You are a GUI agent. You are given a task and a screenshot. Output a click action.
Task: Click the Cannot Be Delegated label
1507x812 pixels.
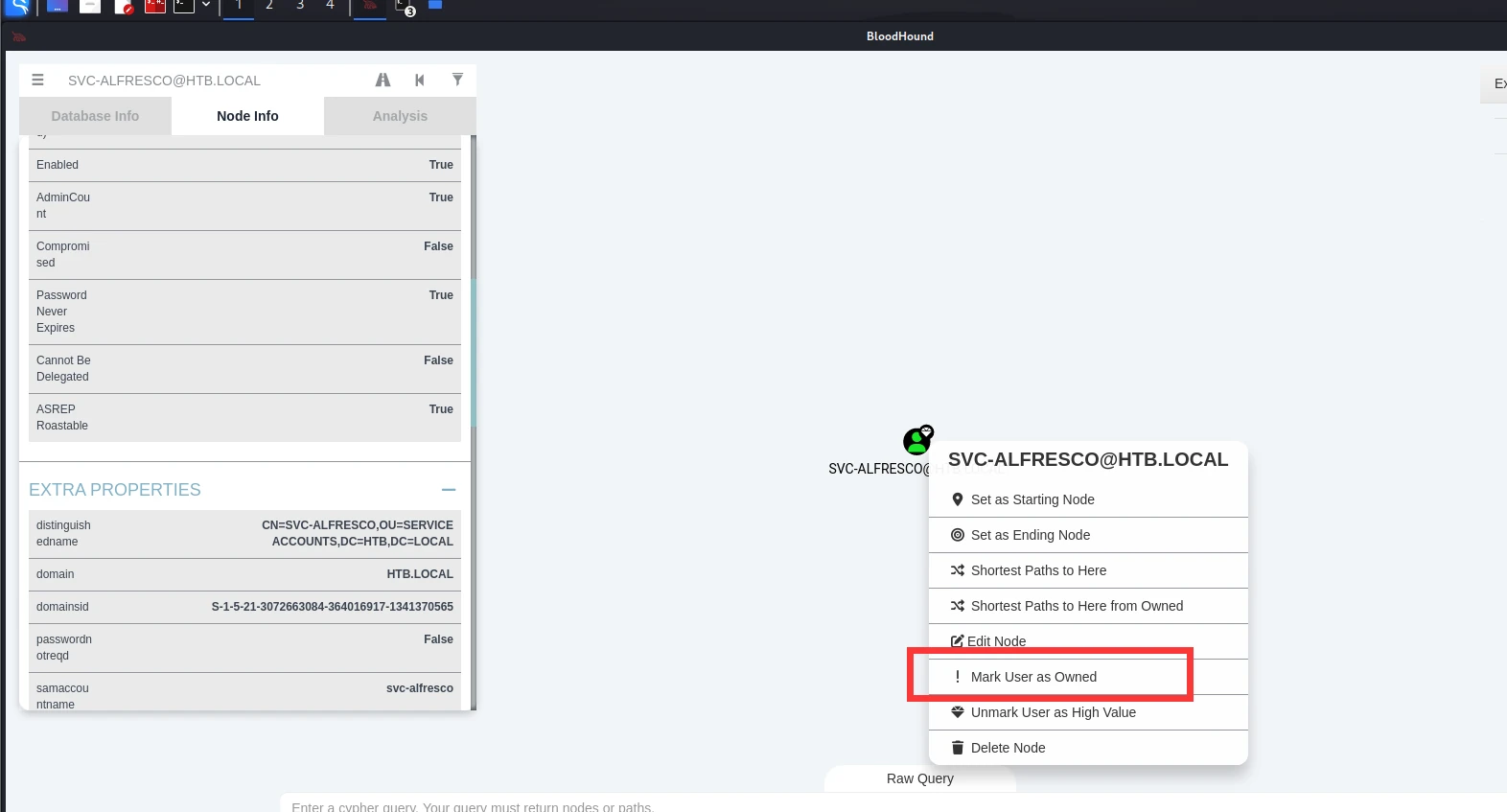(63, 368)
